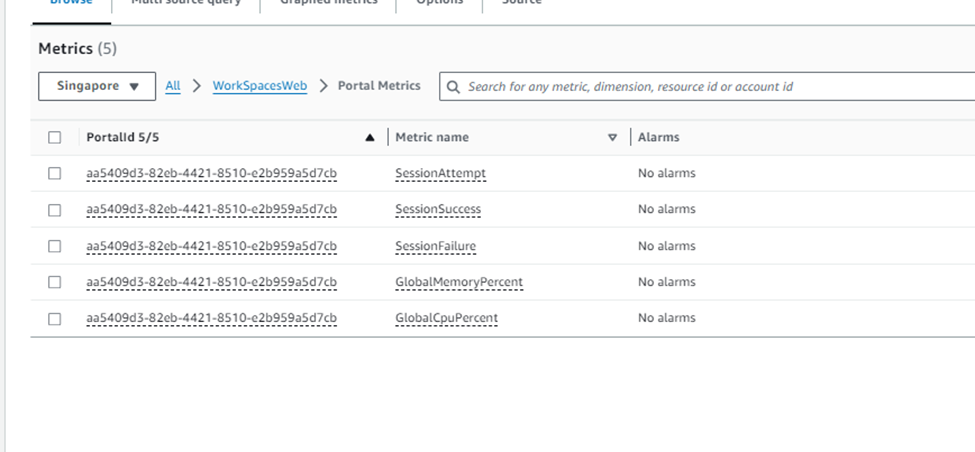Click No alarms in SessionFailure row

click(667, 246)
